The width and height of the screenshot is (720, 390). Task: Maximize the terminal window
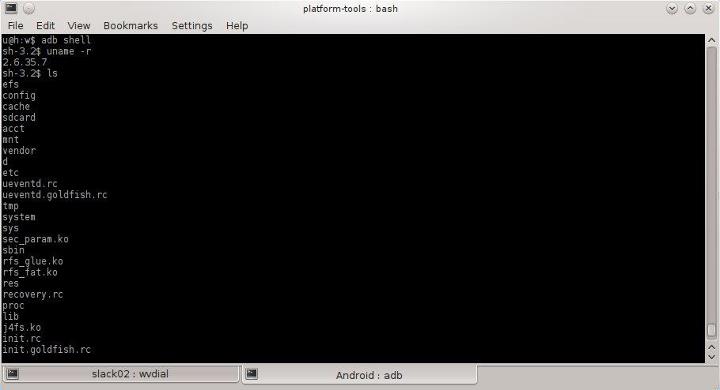click(x=690, y=8)
